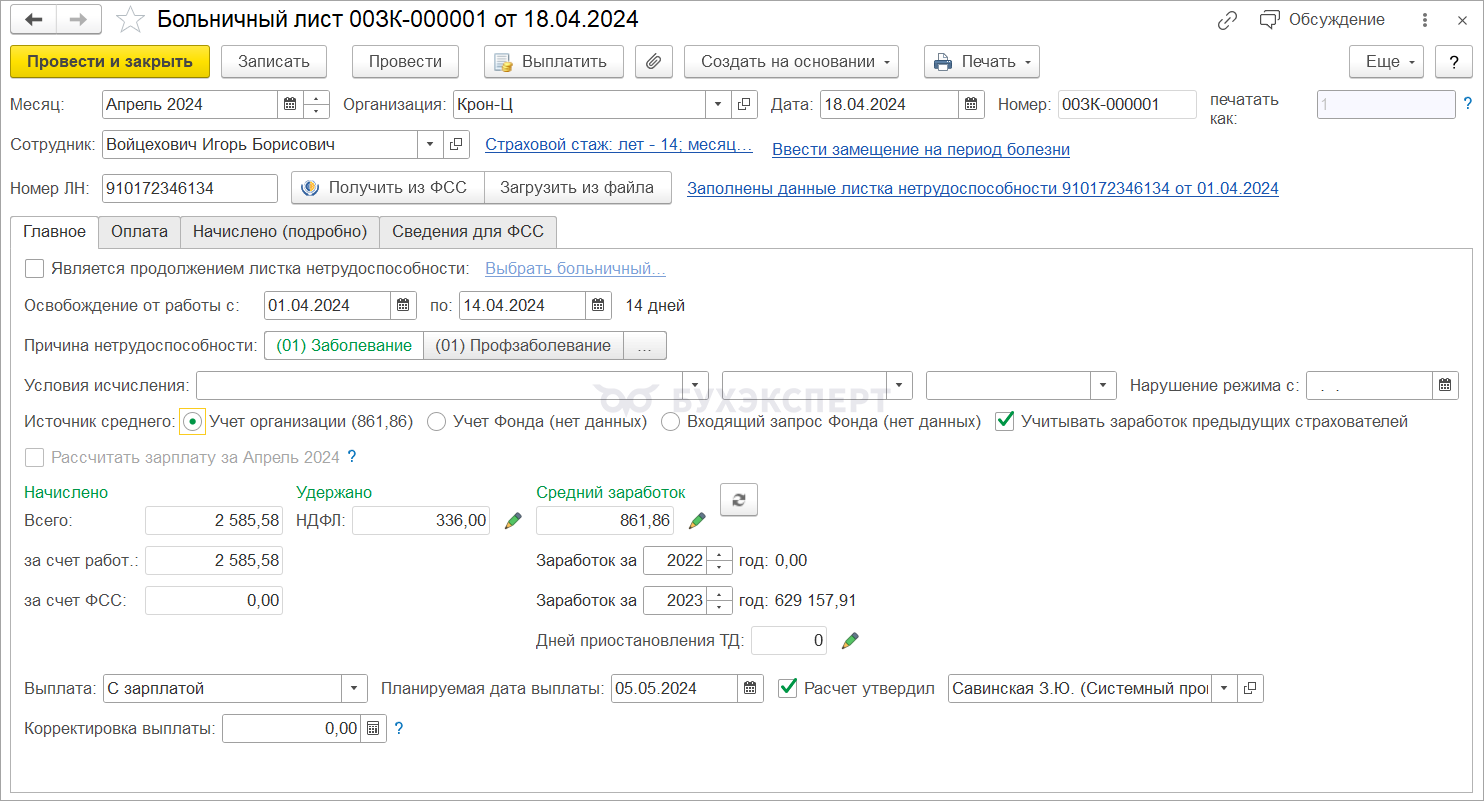
Task: Click the Выплатить button
Action: pyautogui.click(x=554, y=61)
